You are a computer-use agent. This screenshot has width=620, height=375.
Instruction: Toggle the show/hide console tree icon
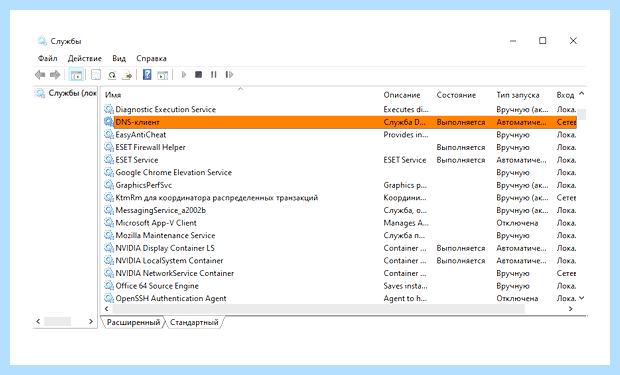coord(76,74)
